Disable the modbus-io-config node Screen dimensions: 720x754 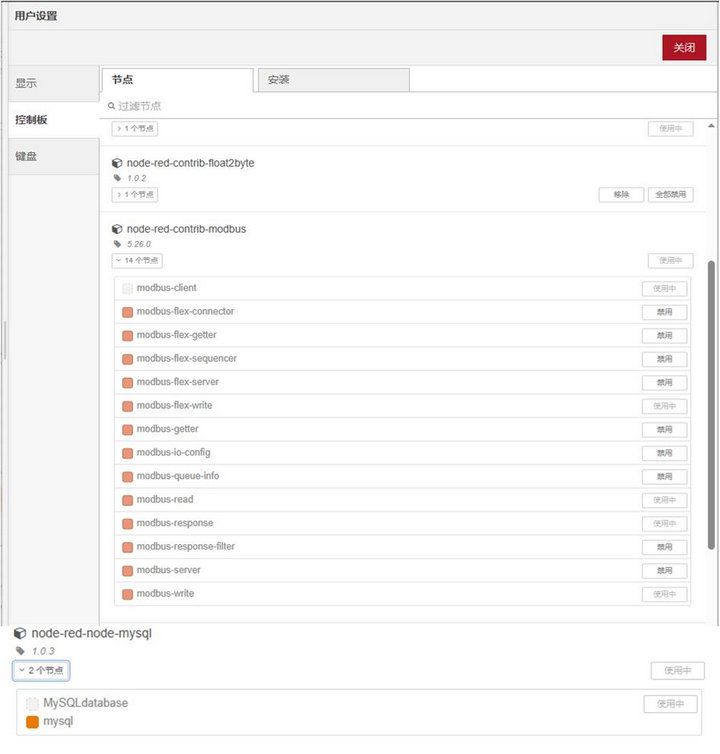point(664,453)
